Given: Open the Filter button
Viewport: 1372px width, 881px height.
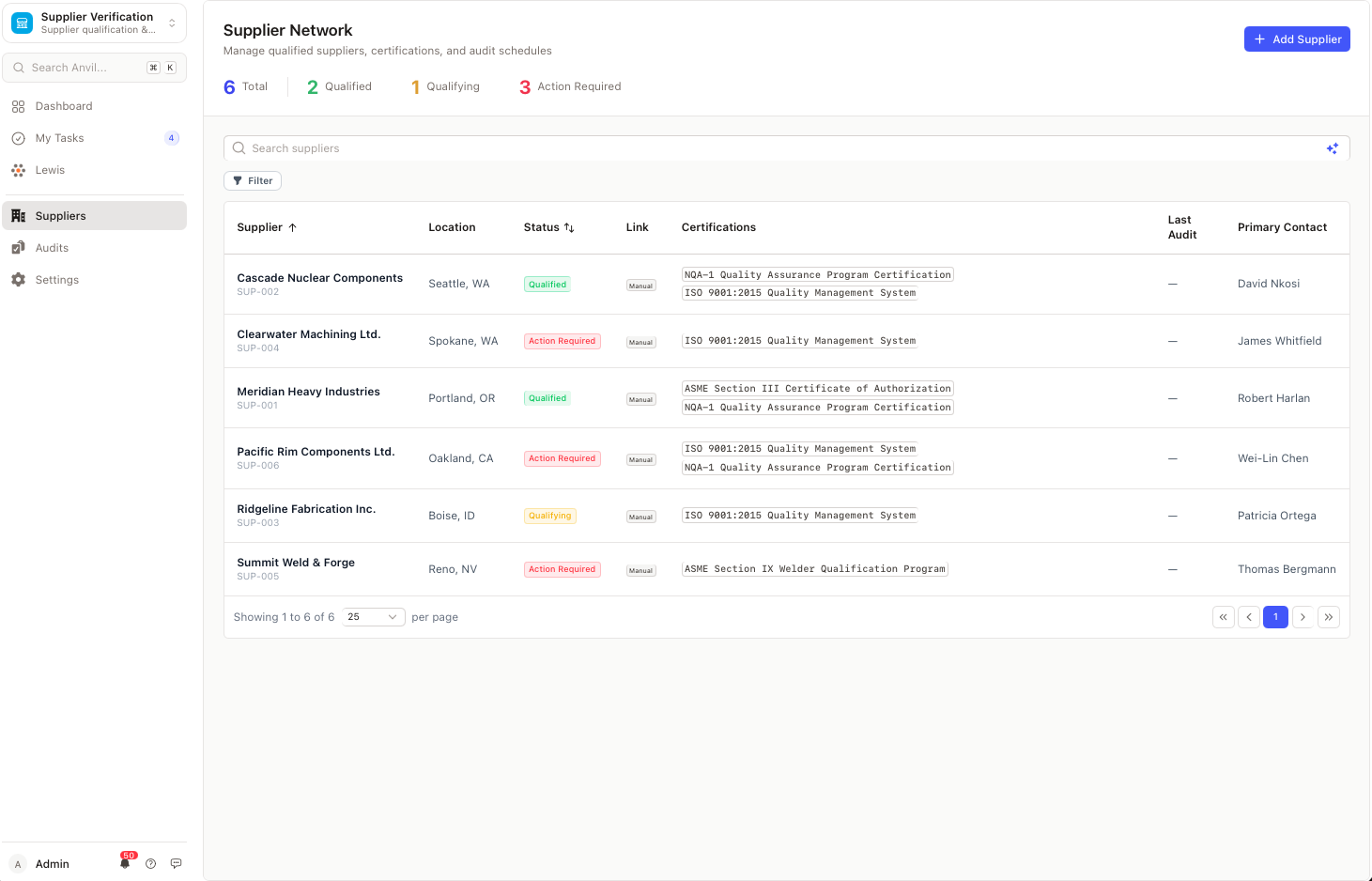Looking at the screenshot, I should pyautogui.click(x=253, y=181).
